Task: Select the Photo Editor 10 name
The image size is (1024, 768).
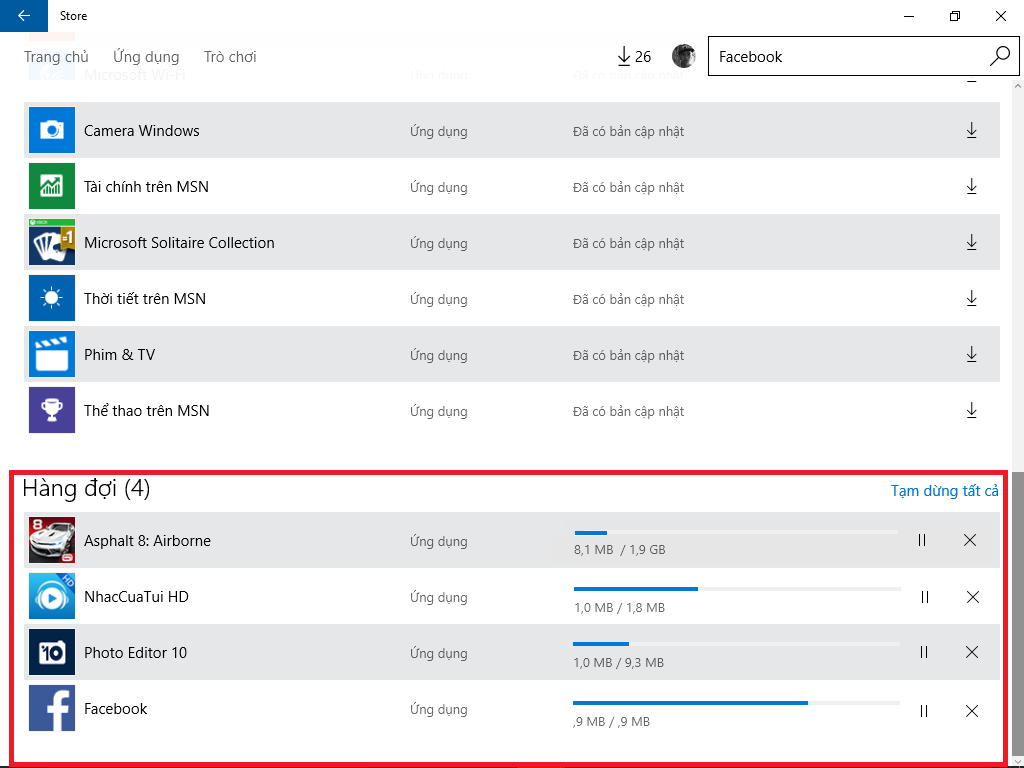Action: (135, 652)
